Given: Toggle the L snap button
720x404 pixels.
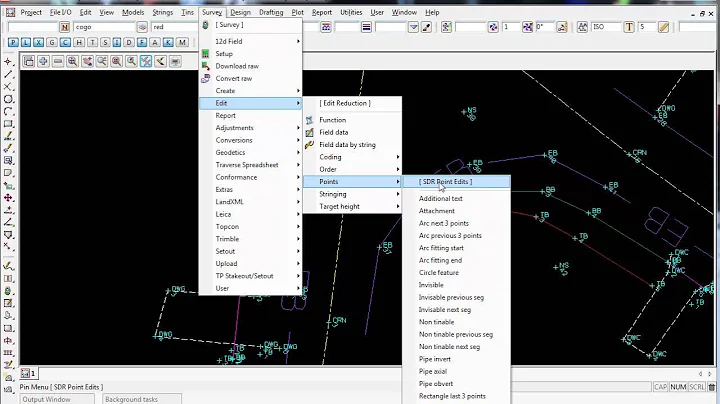Looking at the screenshot, I should pos(26,42).
